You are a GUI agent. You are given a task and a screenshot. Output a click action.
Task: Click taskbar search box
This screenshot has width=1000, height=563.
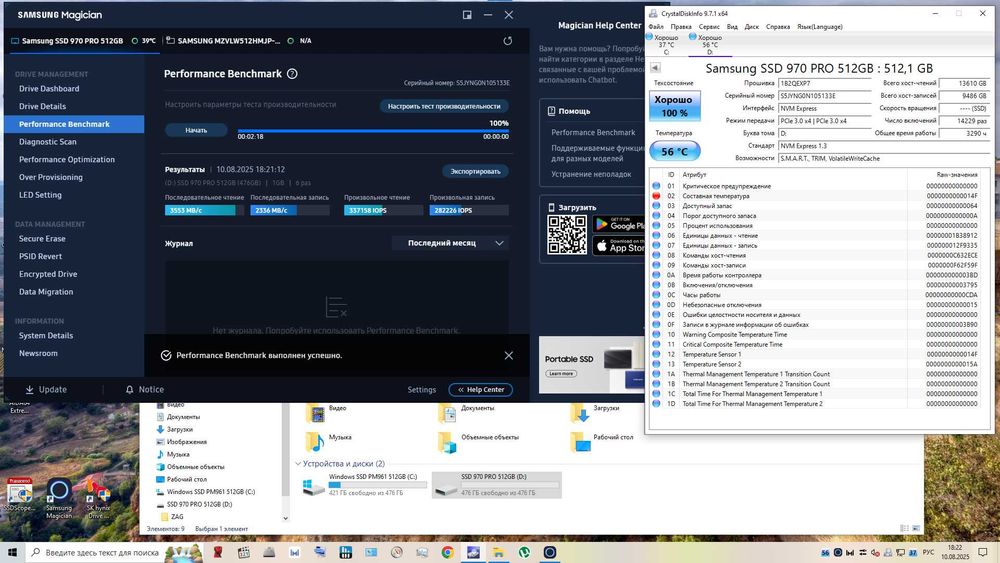pos(95,552)
